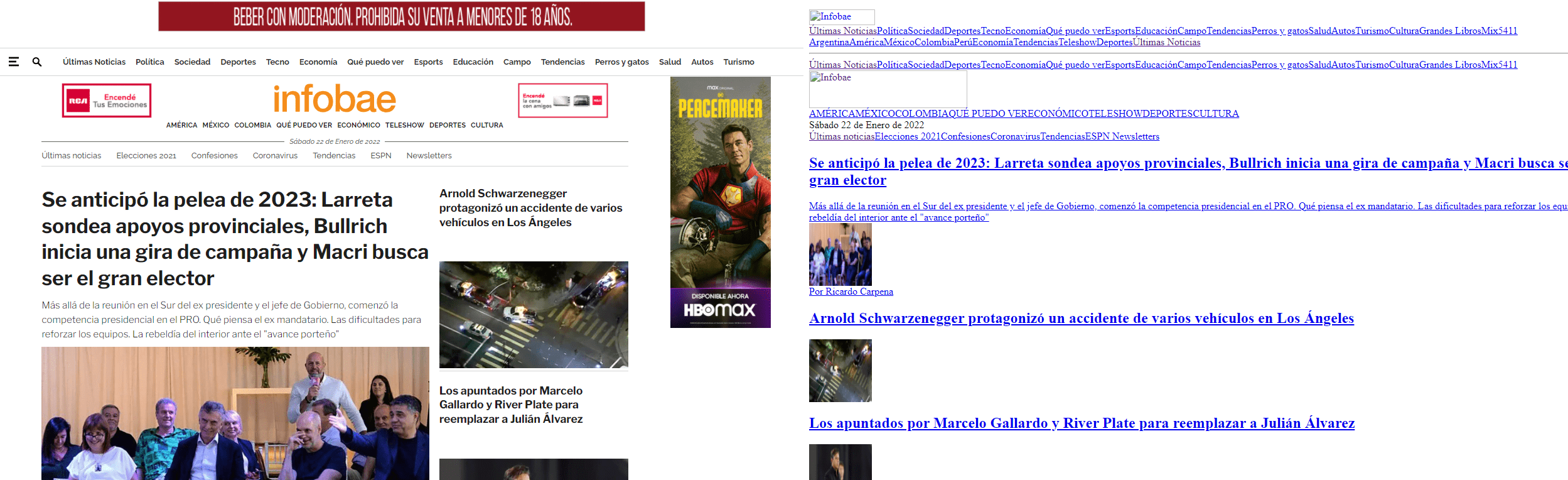Open the black Arnold Schwarzenegger accident headline
This screenshot has width=1568, height=480.
(x=531, y=208)
